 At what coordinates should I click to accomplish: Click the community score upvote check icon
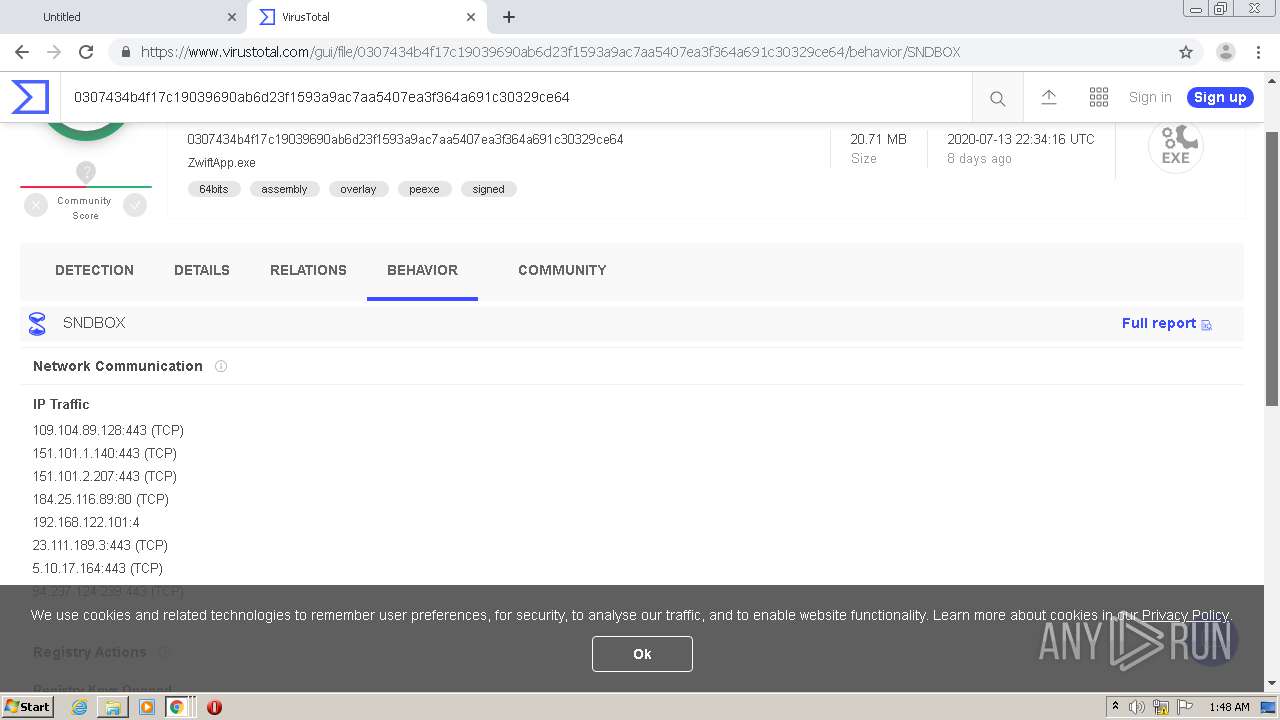(135, 205)
